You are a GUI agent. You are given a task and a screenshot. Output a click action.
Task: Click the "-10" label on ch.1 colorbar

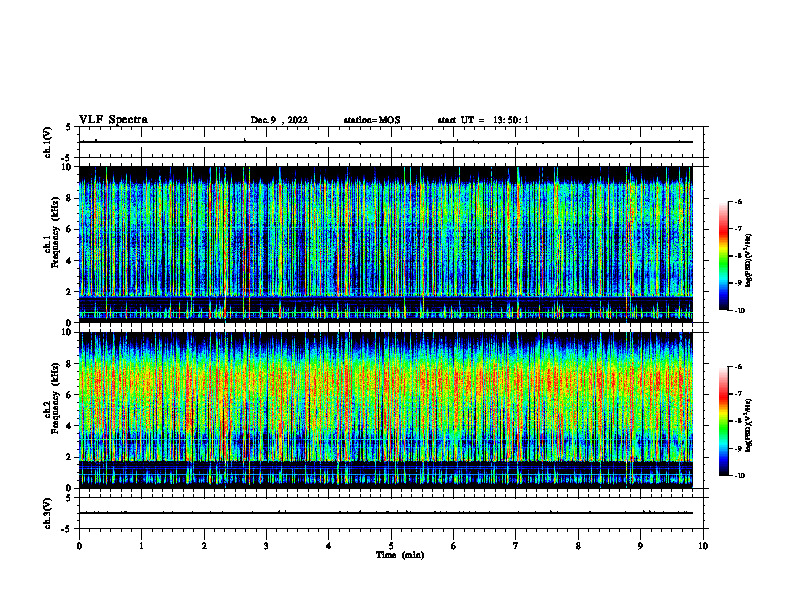coord(739,311)
